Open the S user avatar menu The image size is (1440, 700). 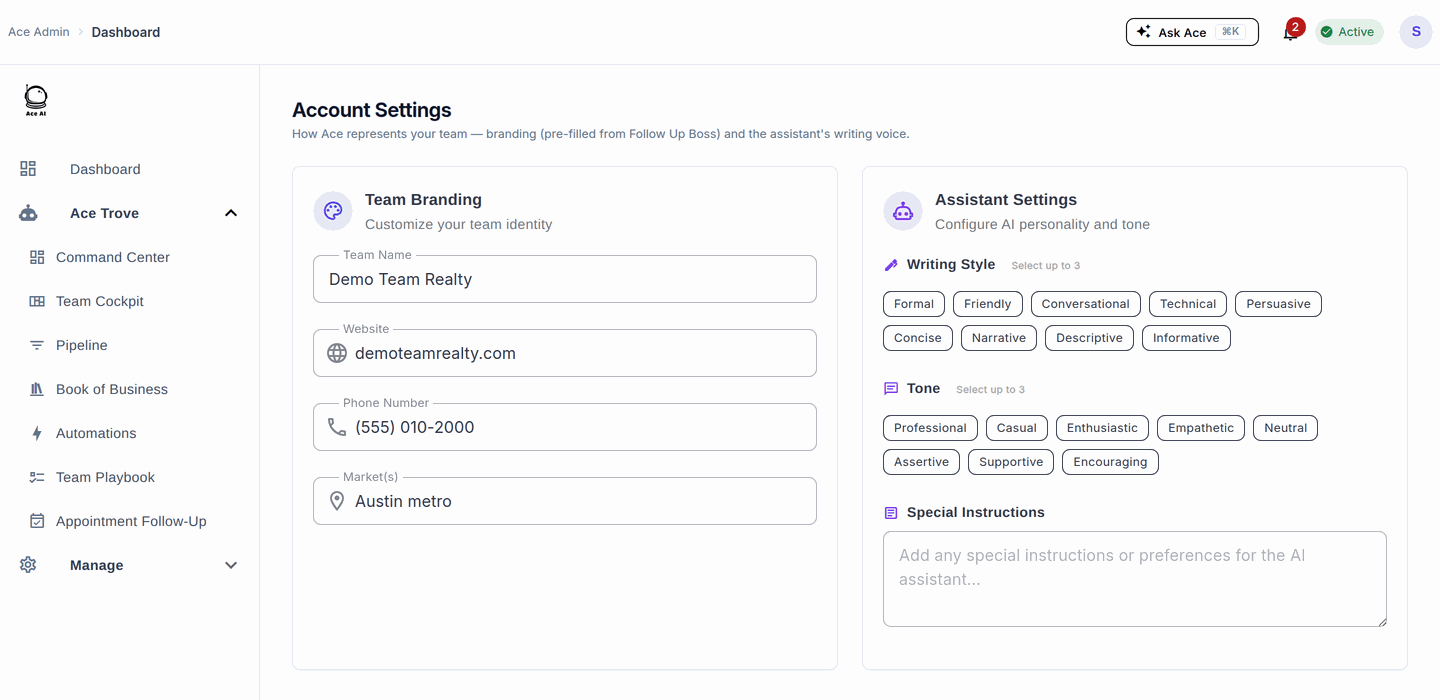pyautogui.click(x=1416, y=32)
